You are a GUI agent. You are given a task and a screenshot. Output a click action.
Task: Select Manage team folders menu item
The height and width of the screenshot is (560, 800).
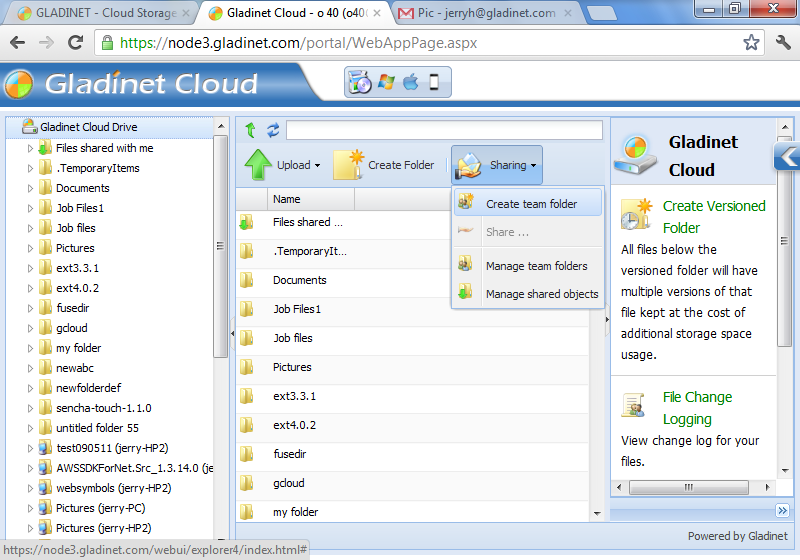coord(528,266)
